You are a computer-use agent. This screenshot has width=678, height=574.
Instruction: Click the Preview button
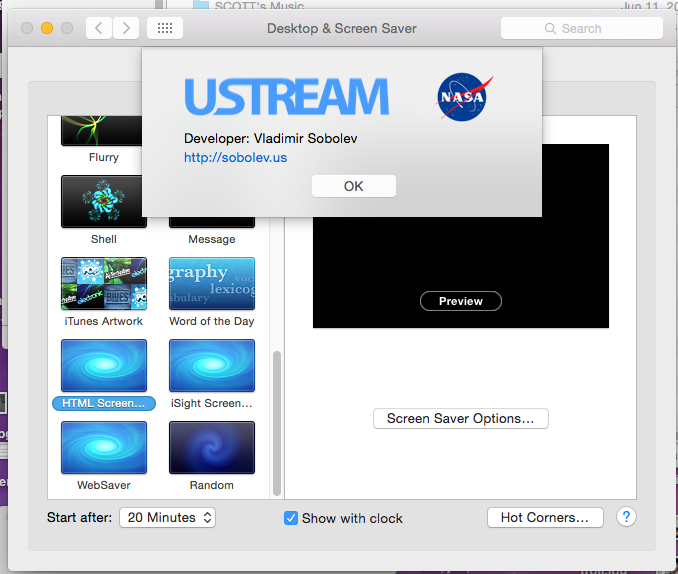(461, 301)
